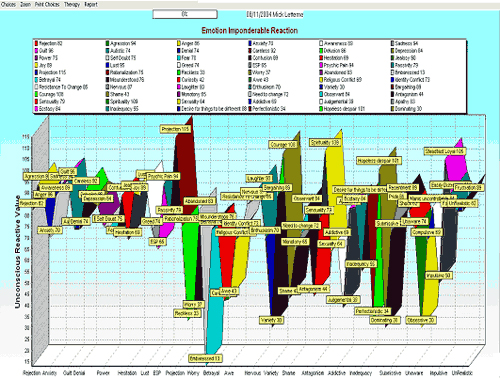Screen dimensions: 500x379
Task: Click the cyan legend swatch for Betrayal 74
Action: tap(37, 80)
